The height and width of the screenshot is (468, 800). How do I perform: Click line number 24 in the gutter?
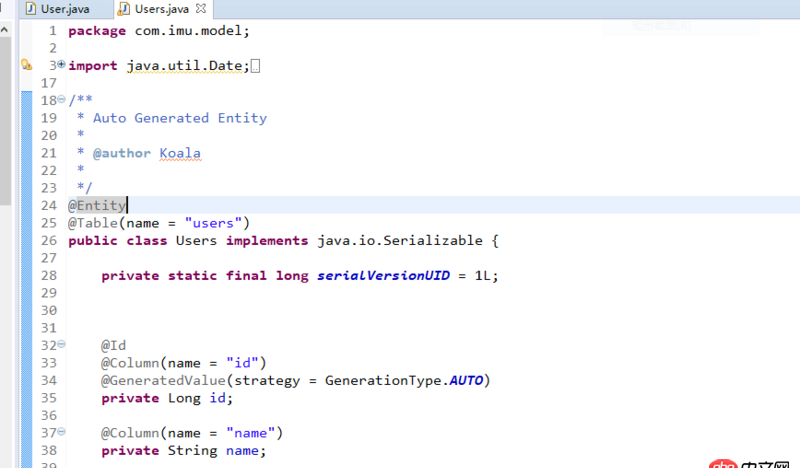49,205
